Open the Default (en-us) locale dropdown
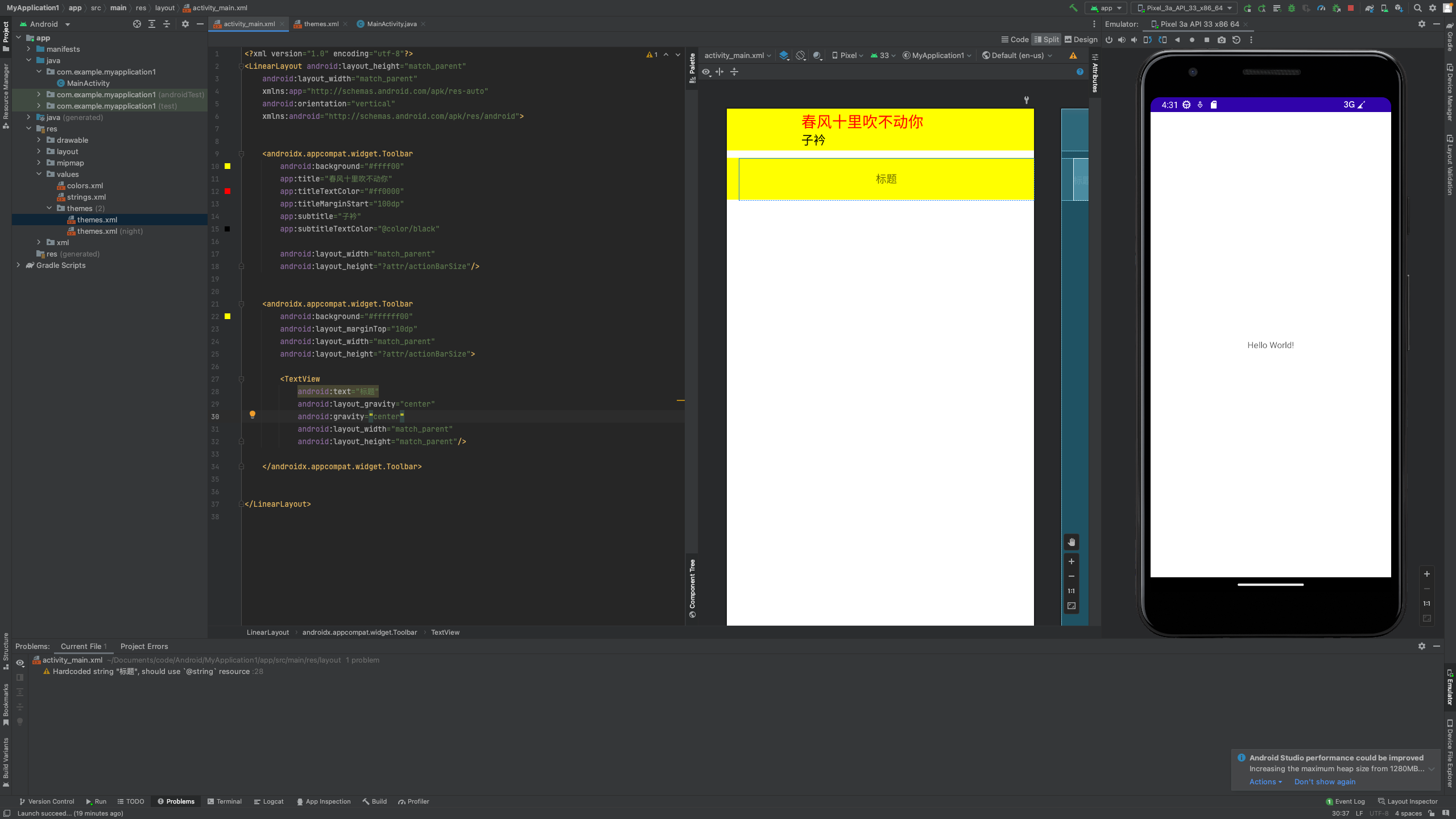Viewport: 1456px width, 819px height. [1017, 55]
